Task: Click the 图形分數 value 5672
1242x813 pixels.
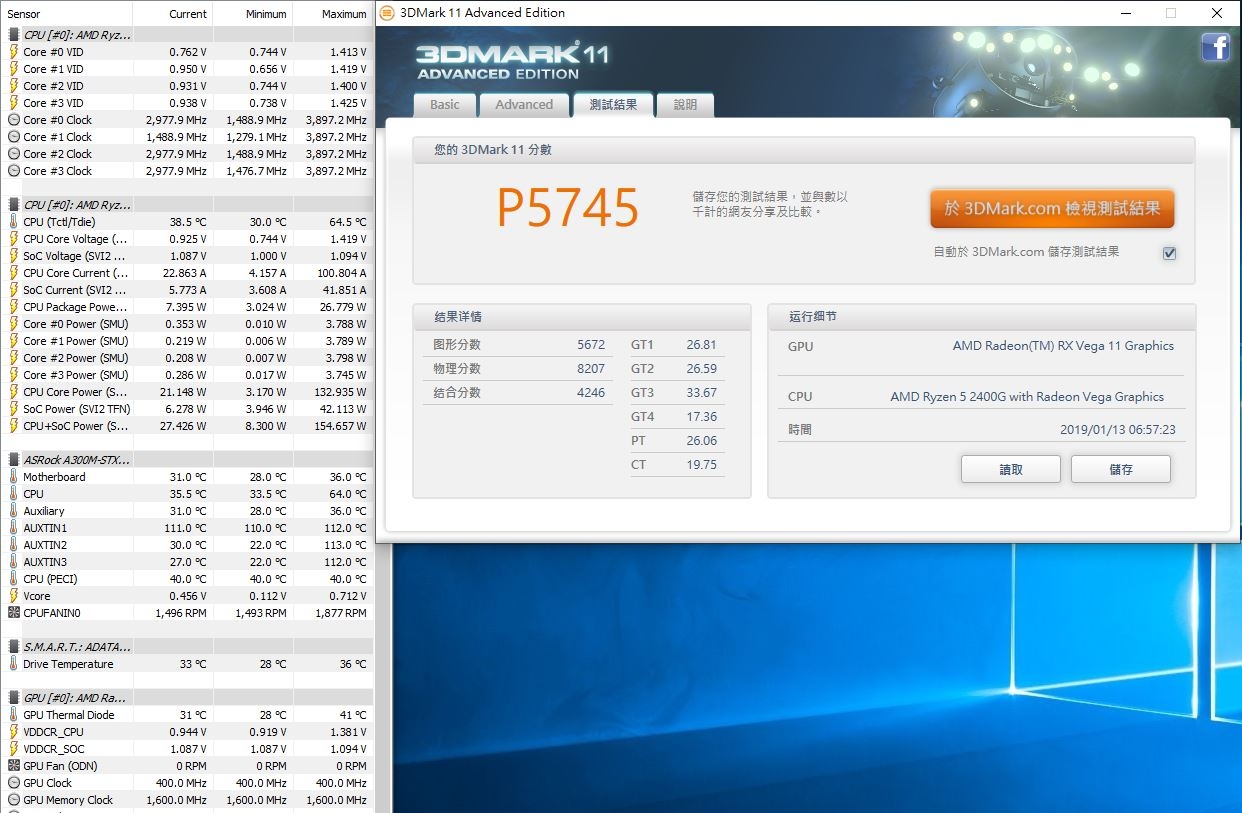Action: [x=591, y=345]
